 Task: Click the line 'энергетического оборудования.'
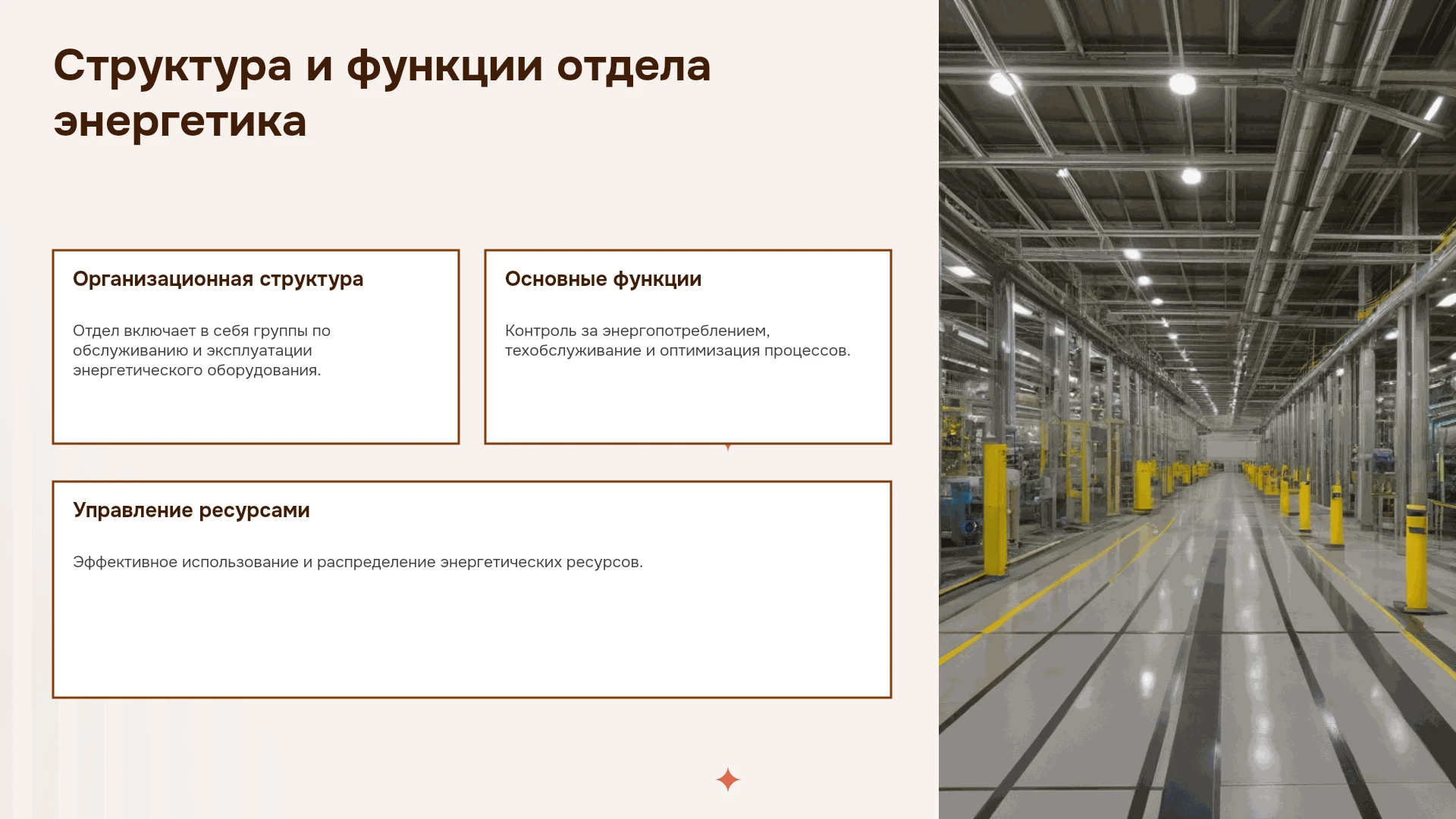(197, 370)
